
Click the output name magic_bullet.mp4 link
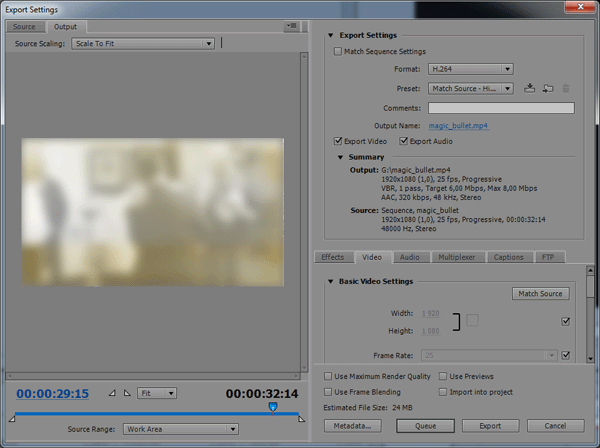pos(458,125)
